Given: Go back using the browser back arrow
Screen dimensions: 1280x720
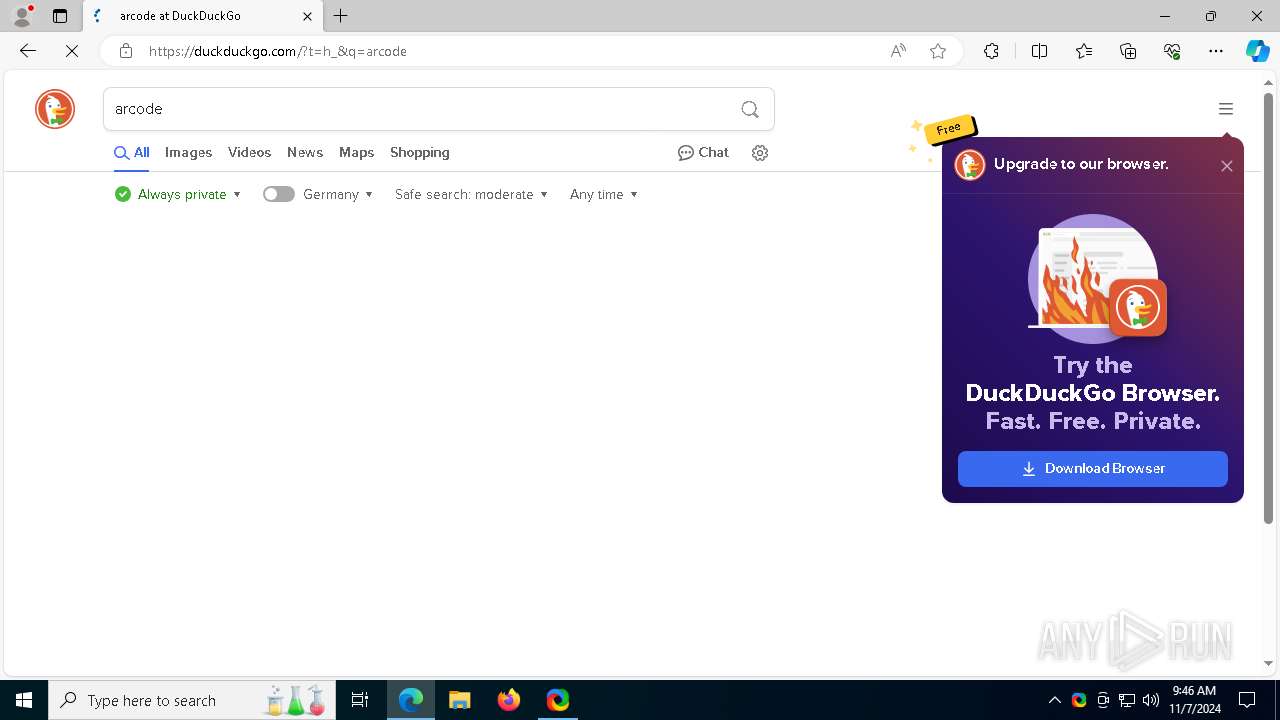Looking at the screenshot, I should pyautogui.click(x=28, y=51).
